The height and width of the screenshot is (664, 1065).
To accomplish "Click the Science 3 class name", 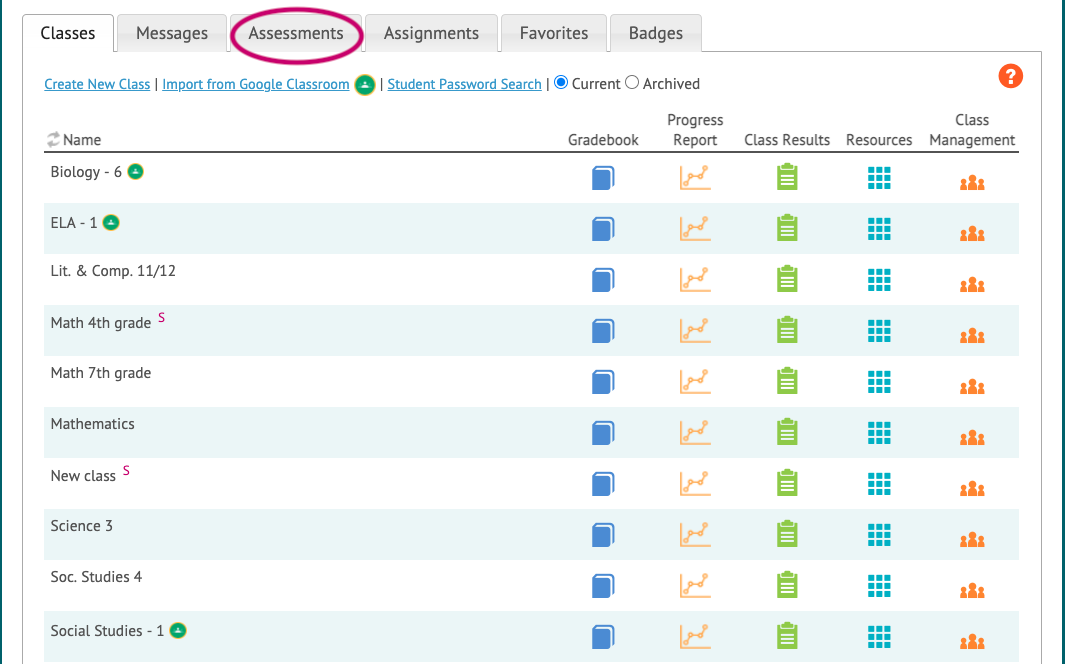I will click(x=82, y=525).
